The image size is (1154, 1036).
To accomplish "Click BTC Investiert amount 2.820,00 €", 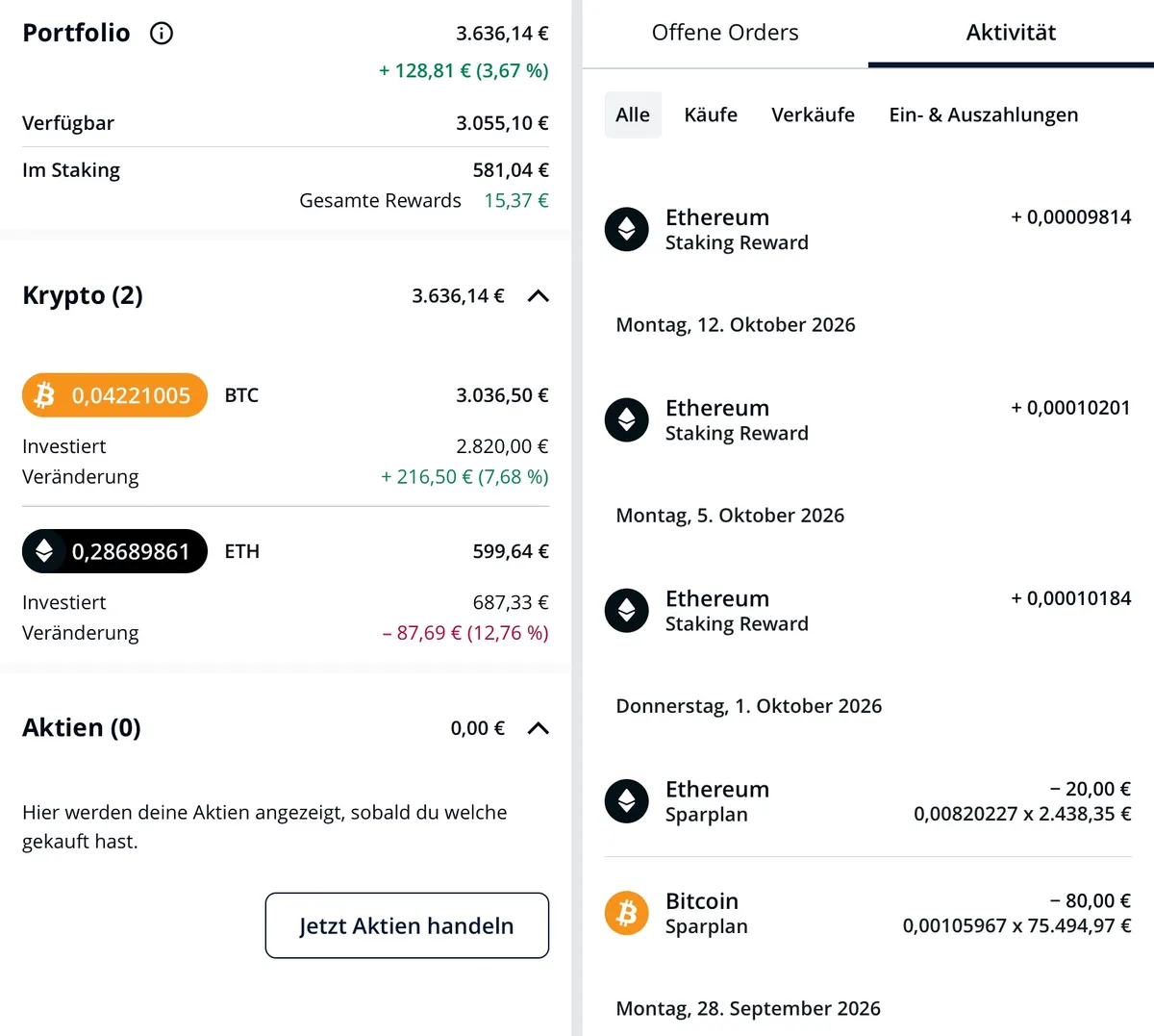I will (x=502, y=446).
